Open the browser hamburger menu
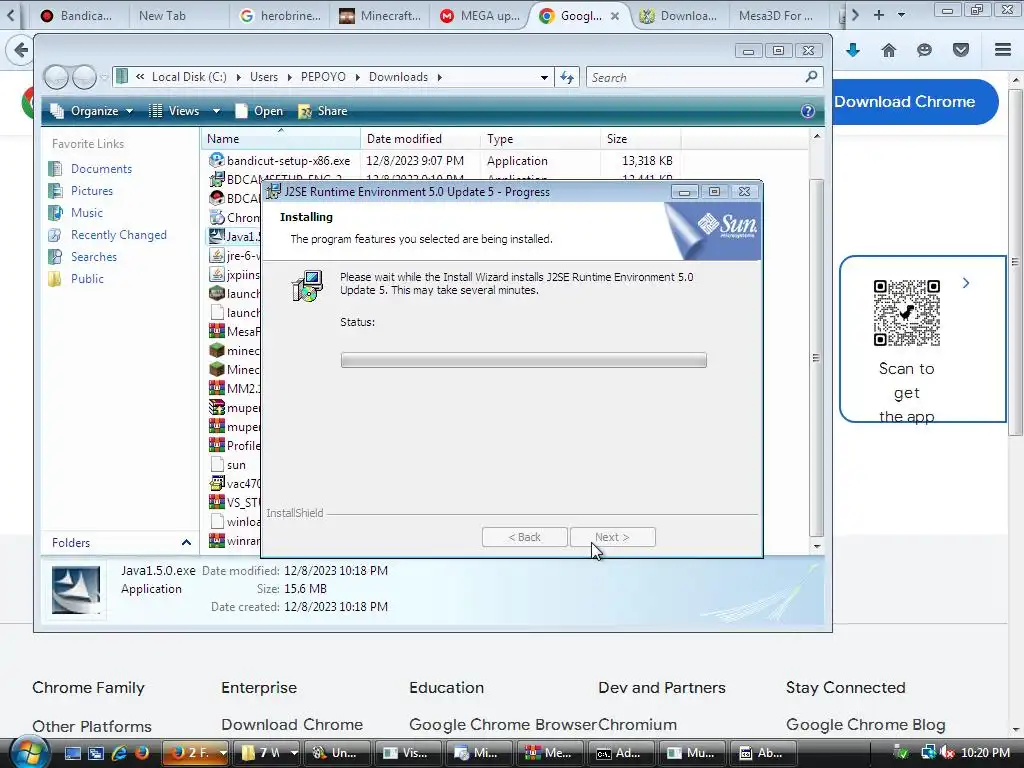The width and height of the screenshot is (1024, 768). 1003,50
